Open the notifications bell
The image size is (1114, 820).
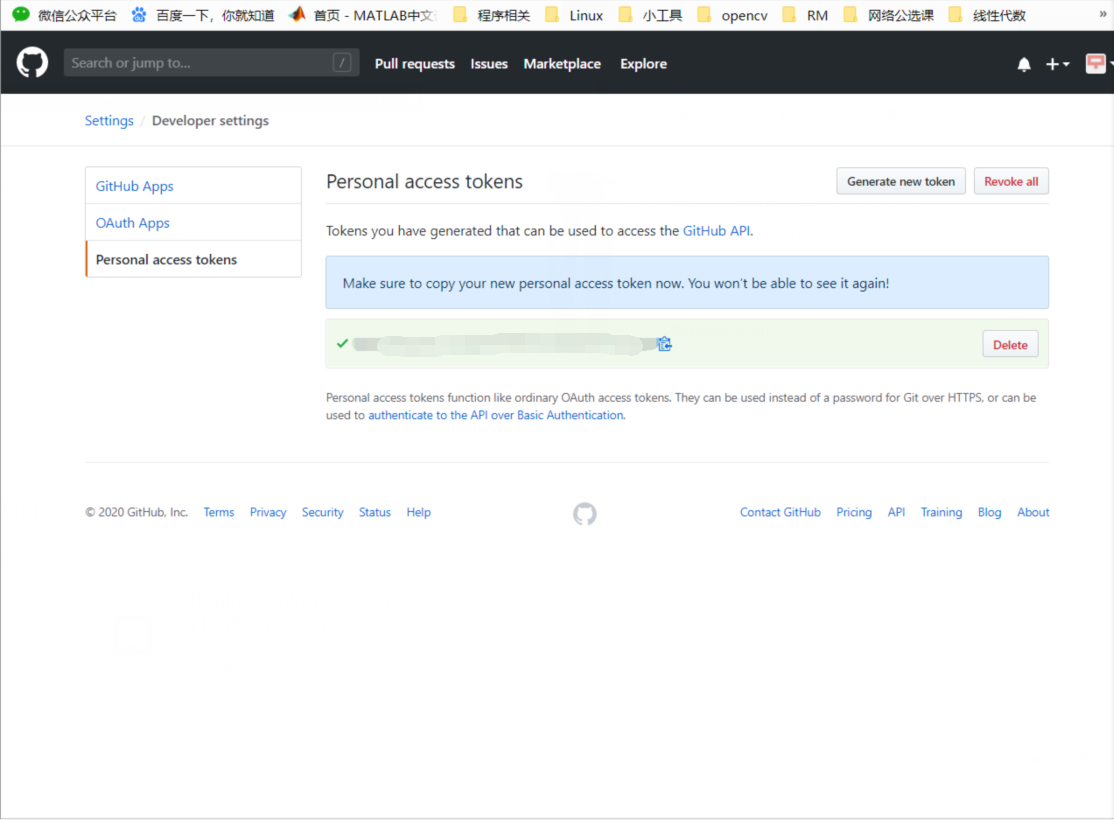pos(1024,65)
